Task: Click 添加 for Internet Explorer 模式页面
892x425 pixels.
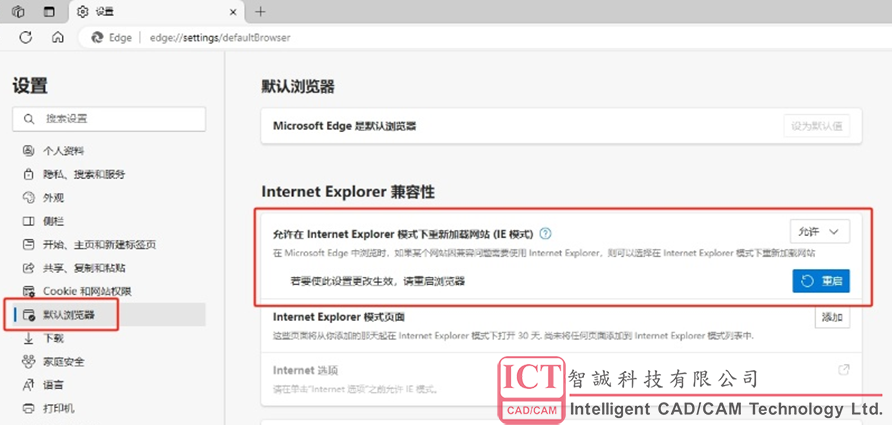Action: pos(832,317)
